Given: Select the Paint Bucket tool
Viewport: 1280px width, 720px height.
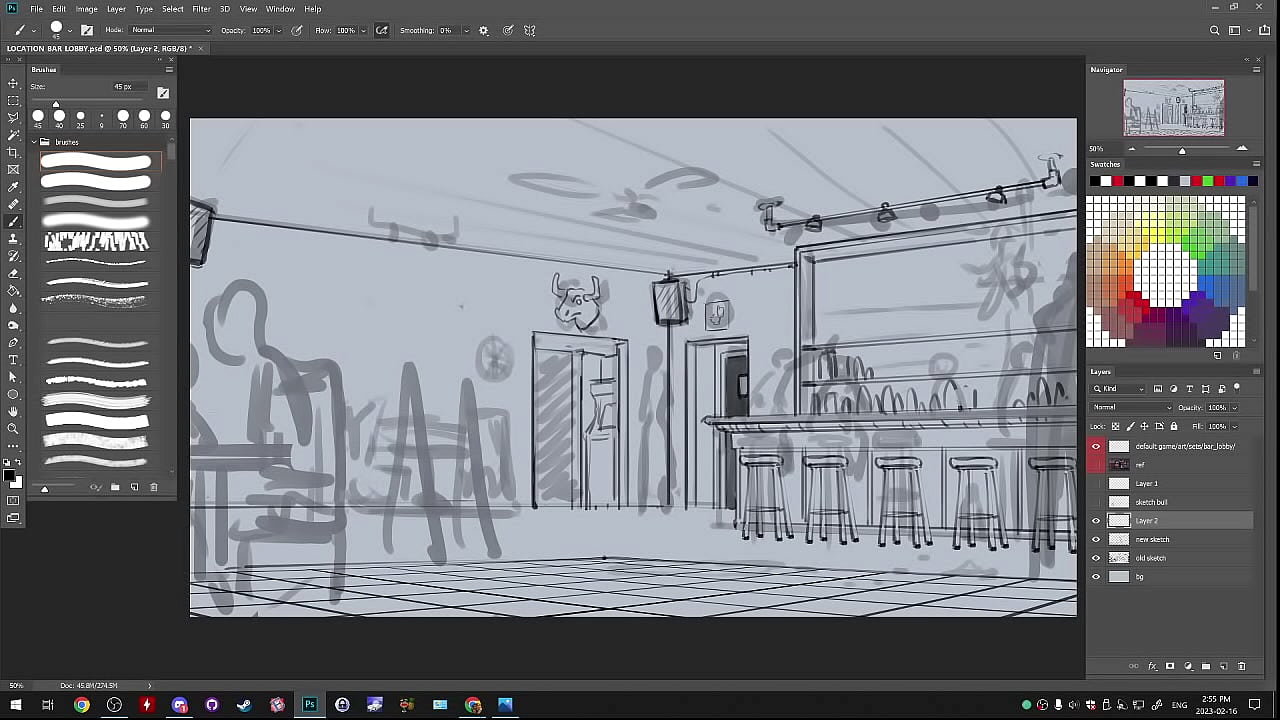Looking at the screenshot, I should click(13, 291).
